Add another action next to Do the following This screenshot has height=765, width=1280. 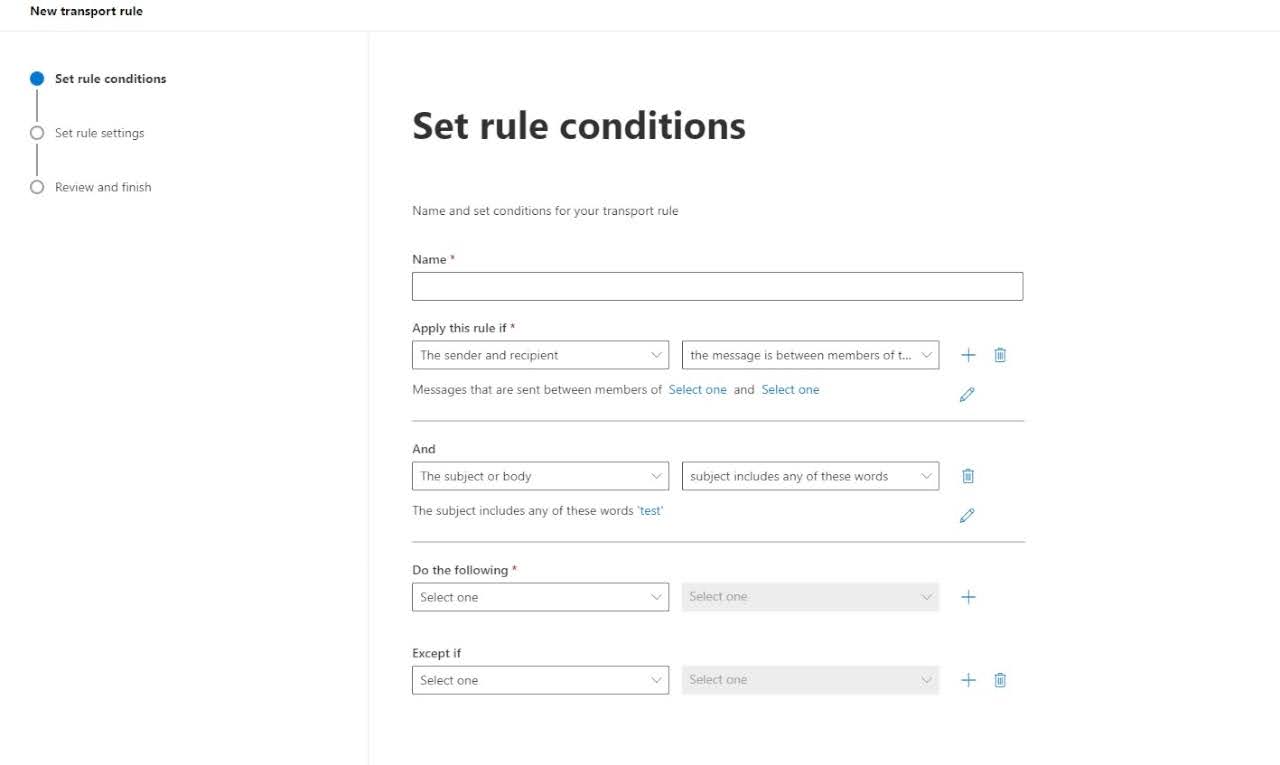tap(968, 597)
